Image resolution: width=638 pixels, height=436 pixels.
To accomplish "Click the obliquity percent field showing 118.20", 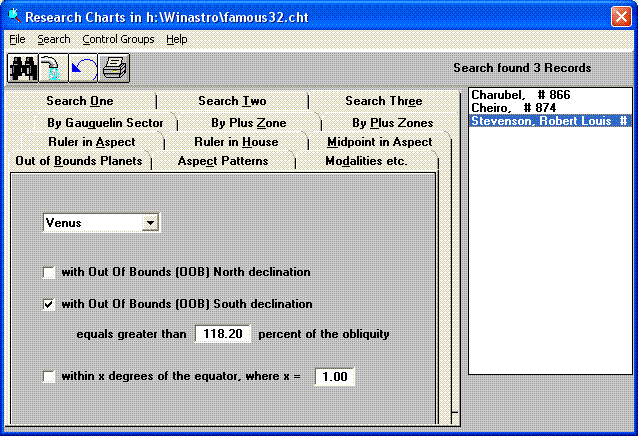I will [x=222, y=334].
